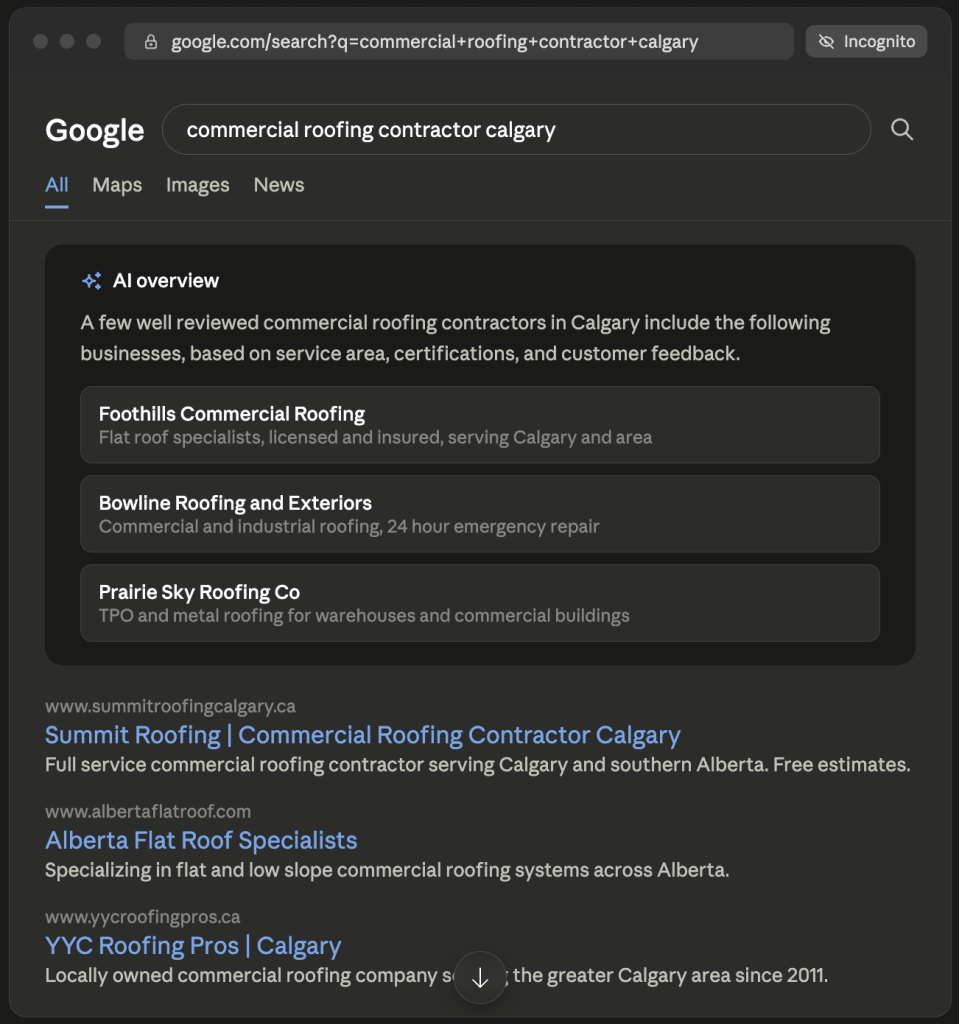Click the Google search query field
The image size is (959, 1024).
[x=516, y=129]
